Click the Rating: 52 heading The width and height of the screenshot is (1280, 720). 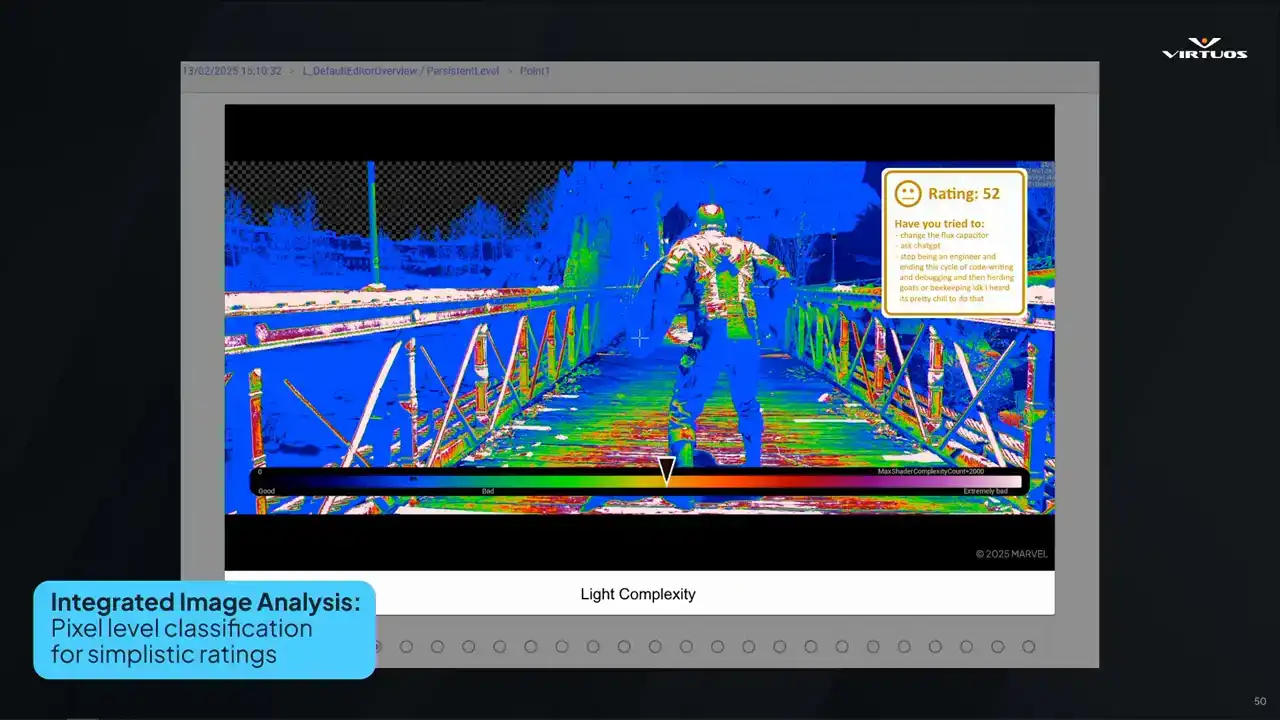pos(963,194)
